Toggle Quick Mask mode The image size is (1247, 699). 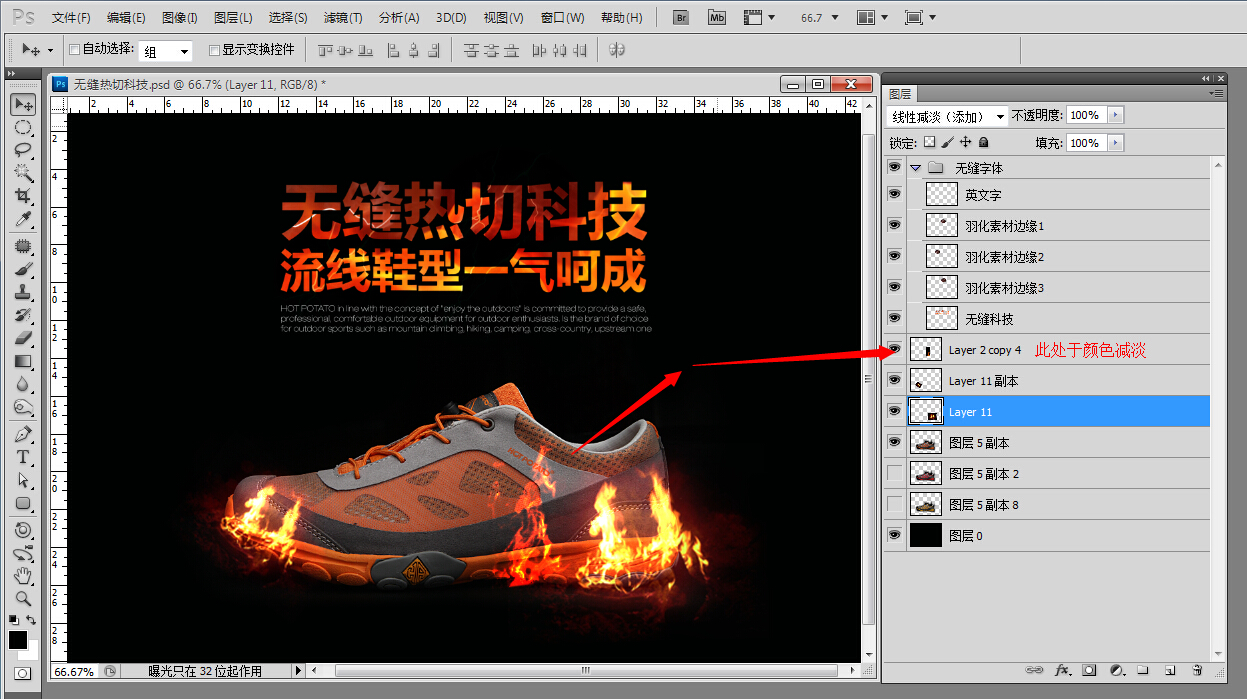point(22,674)
